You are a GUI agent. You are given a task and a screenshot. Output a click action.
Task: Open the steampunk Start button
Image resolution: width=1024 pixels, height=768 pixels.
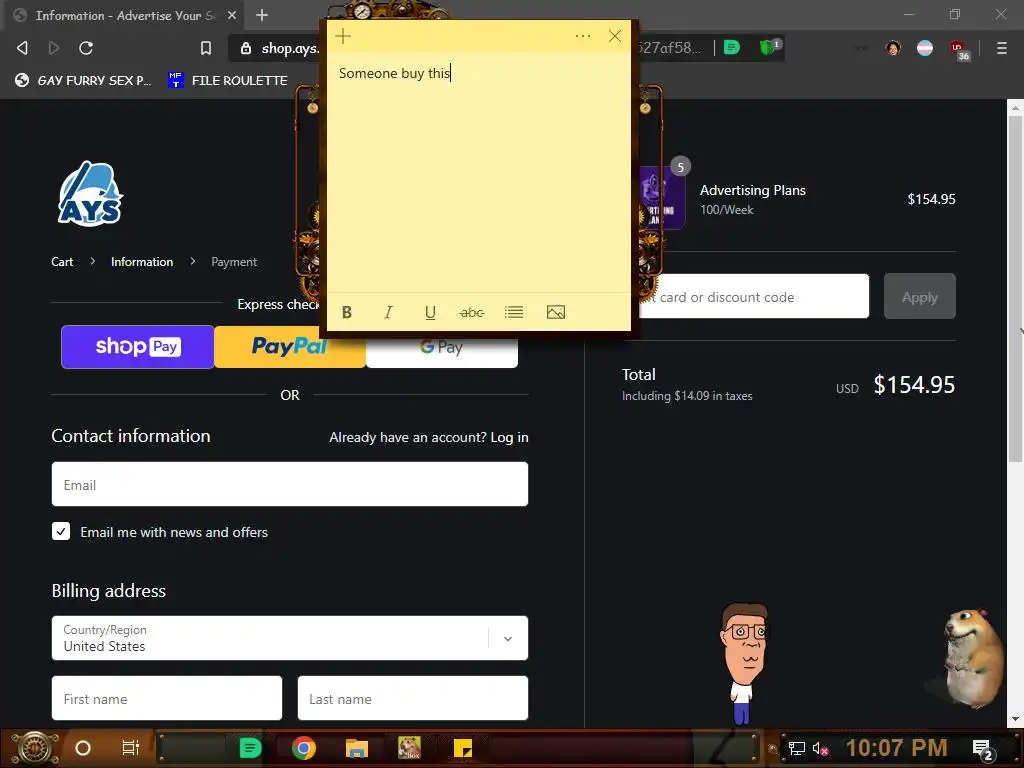point(35,748)
